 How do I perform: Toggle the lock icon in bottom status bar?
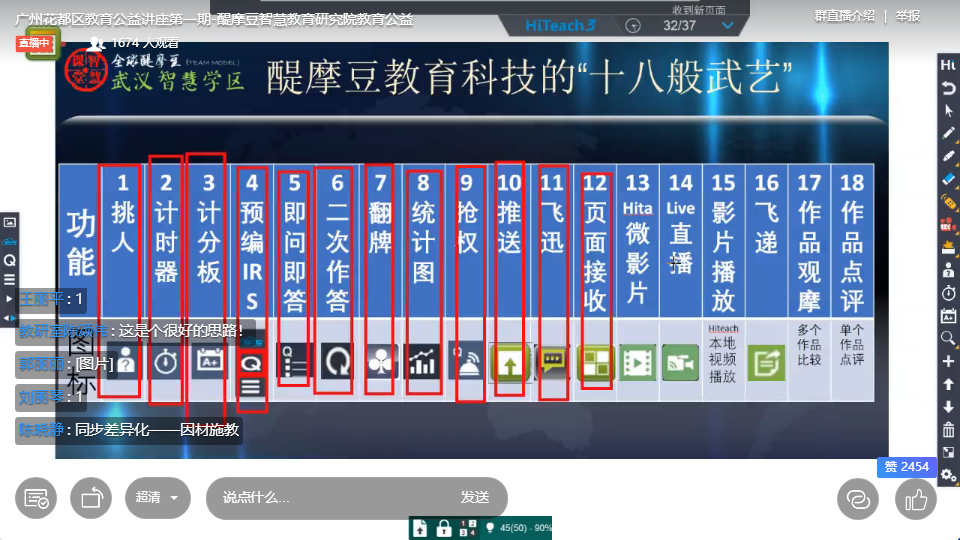[443, 528]
